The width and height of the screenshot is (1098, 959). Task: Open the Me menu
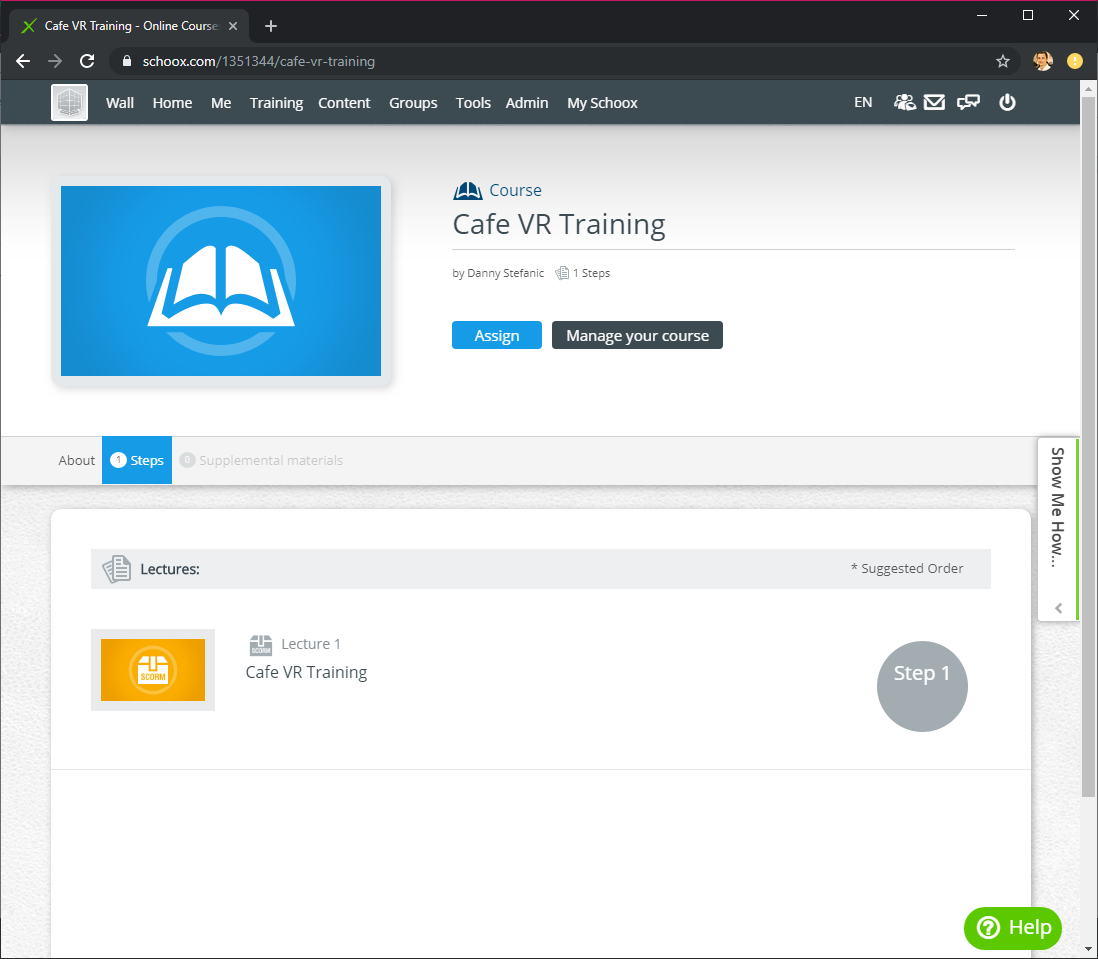221,103
